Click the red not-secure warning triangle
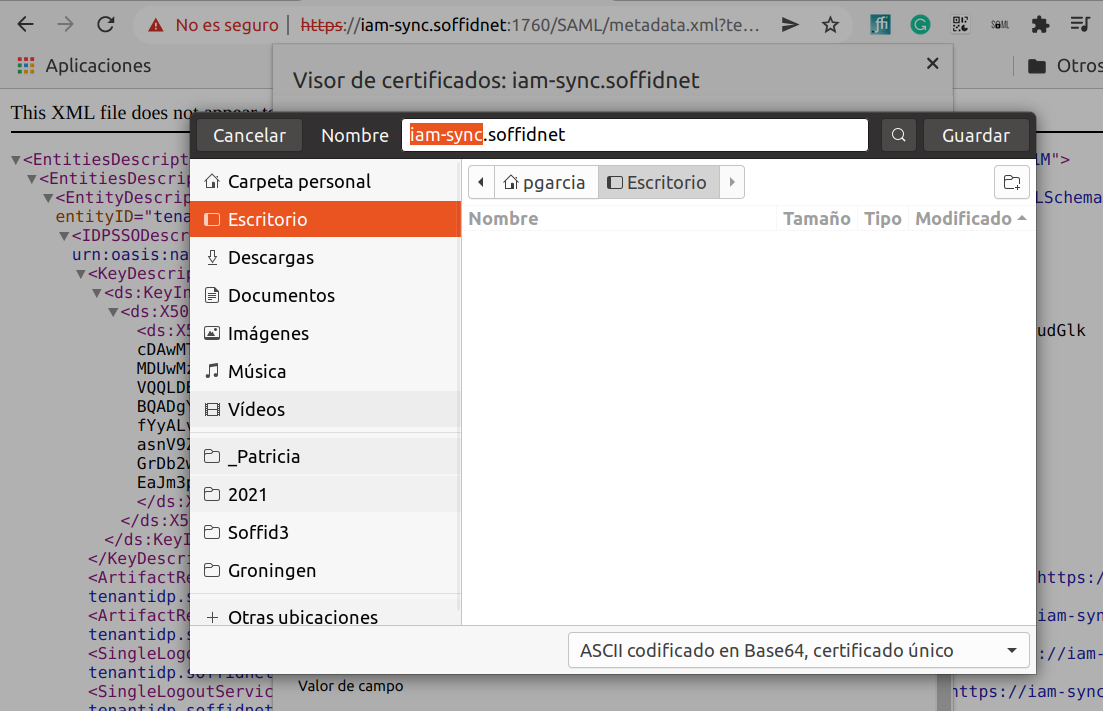This screenshot has height=711, width=1103. pos(155,25)
